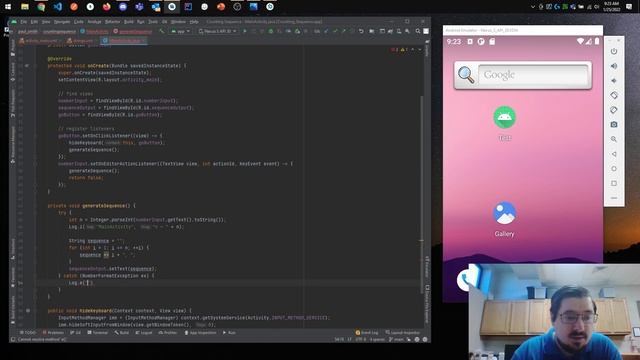This screenshot has height=360, width=640.
Task: Open the Problems tool window
Action: (x=53, y=333)
